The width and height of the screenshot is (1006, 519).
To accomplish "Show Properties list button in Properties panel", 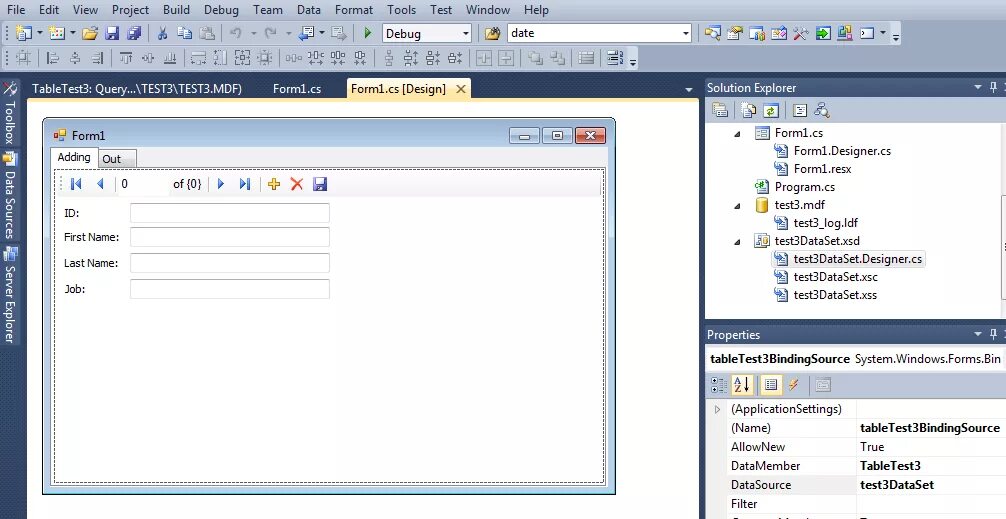I will (771, 385).
